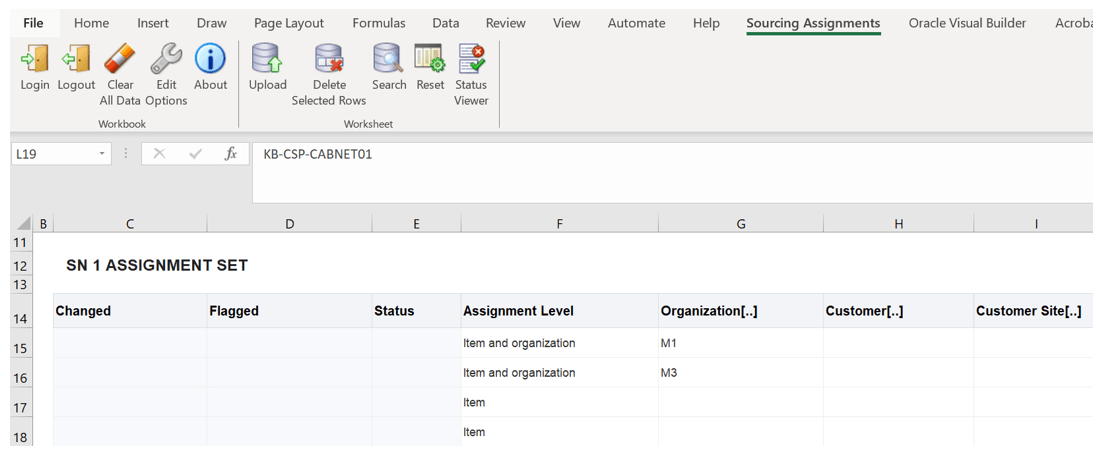This screenshot has width=1104, height=460.
Task: Click the Organization[..] heading cell
Action: (741, 311)
